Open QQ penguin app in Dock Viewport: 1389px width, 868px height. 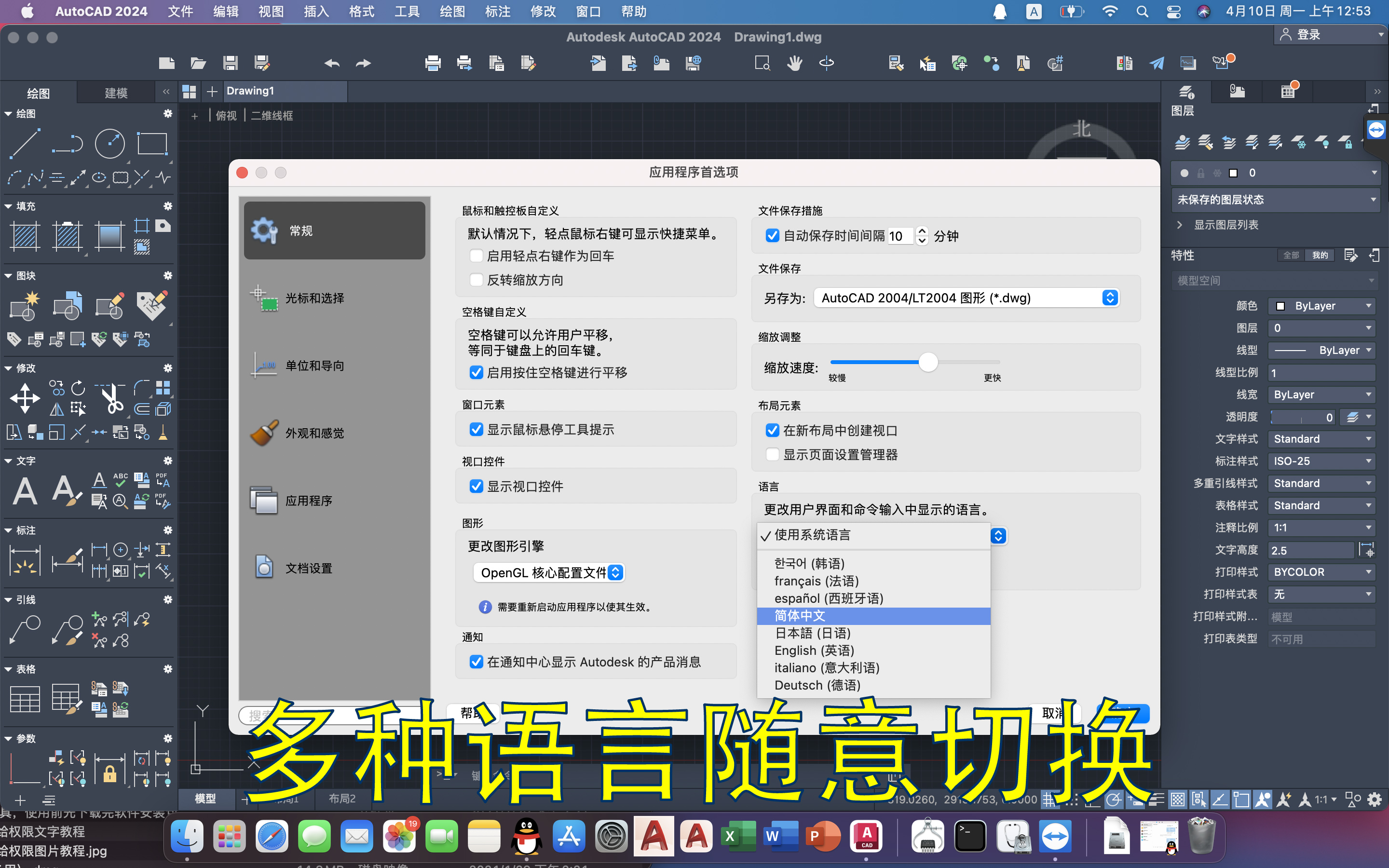pos(526,836)
